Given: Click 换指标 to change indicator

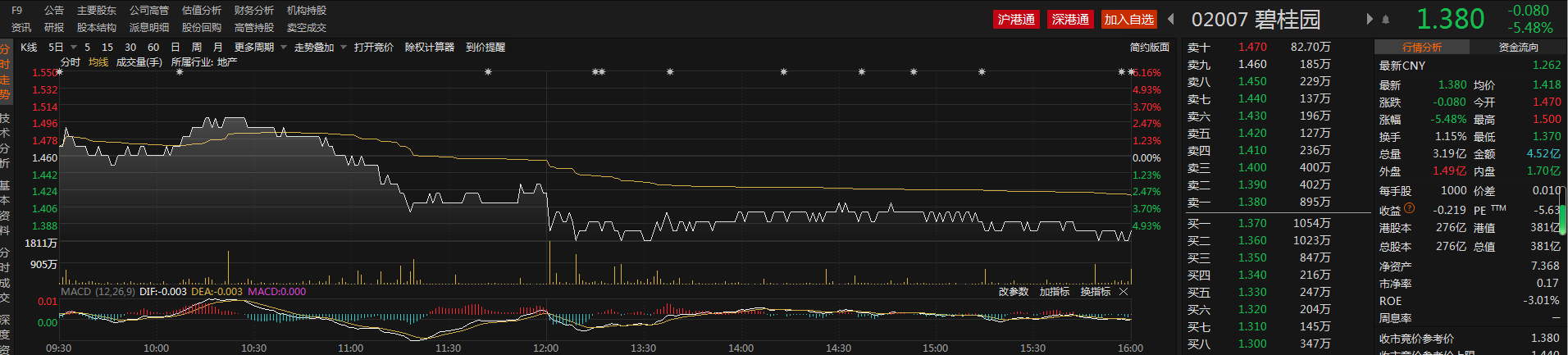Looking at the screenshot, I should [1095, 292].
